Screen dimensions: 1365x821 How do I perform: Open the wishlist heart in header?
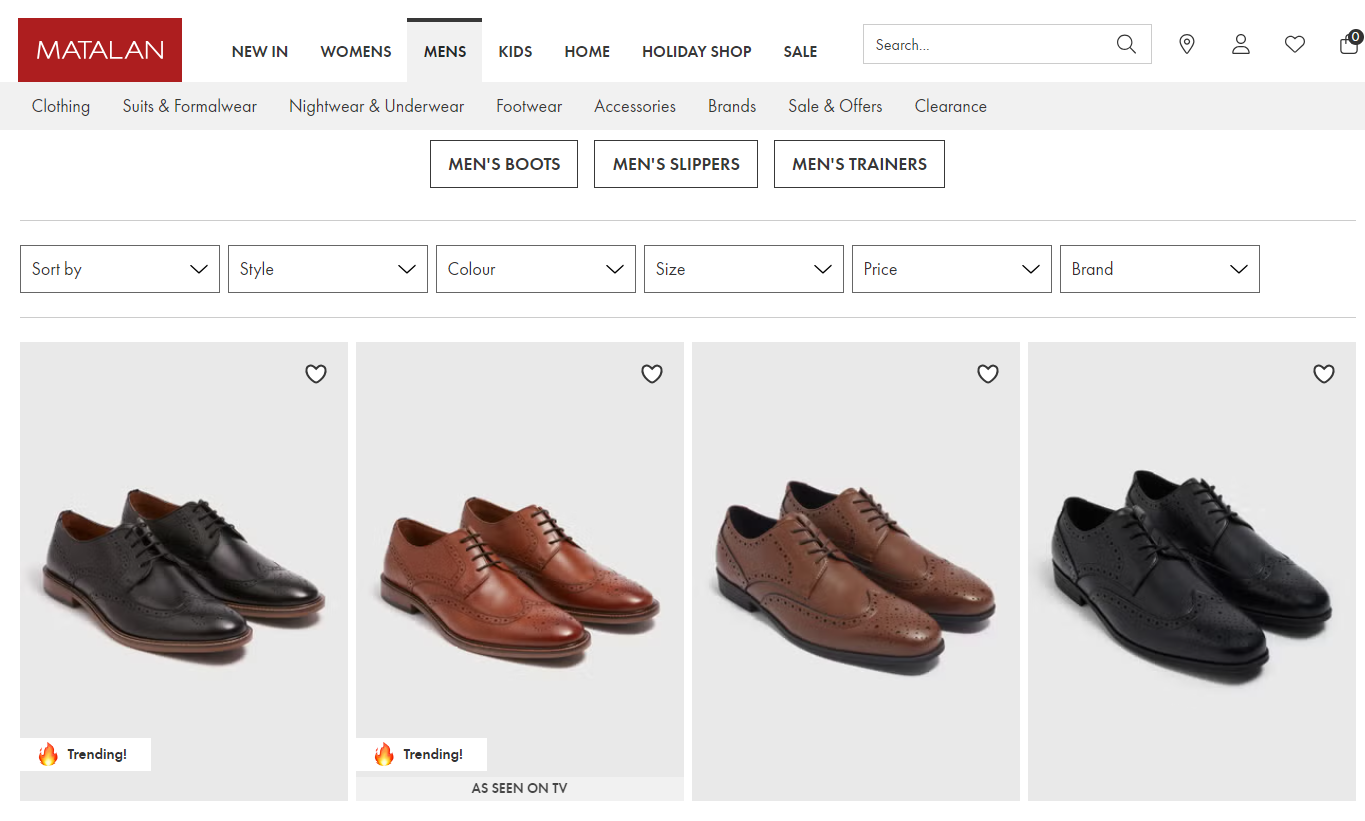(x=1295, y=44)
